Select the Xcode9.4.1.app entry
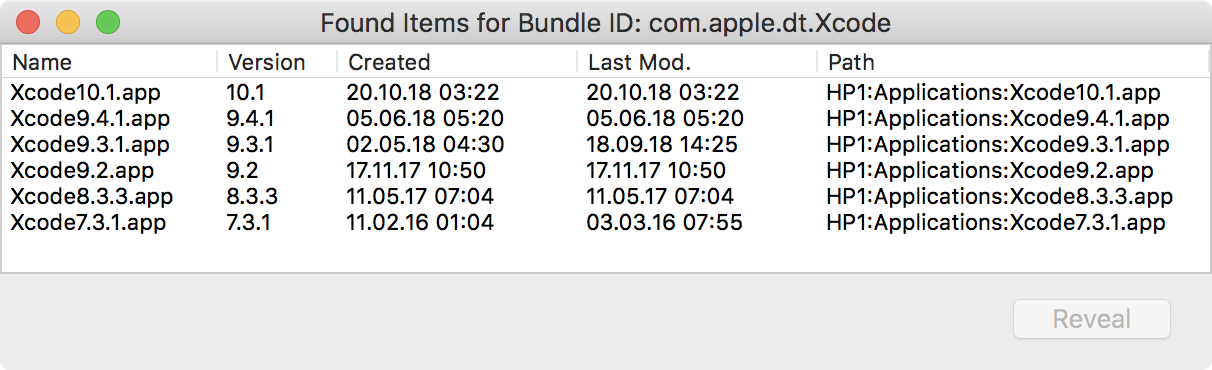The image size is (1212, 370). tap(606, 119)
